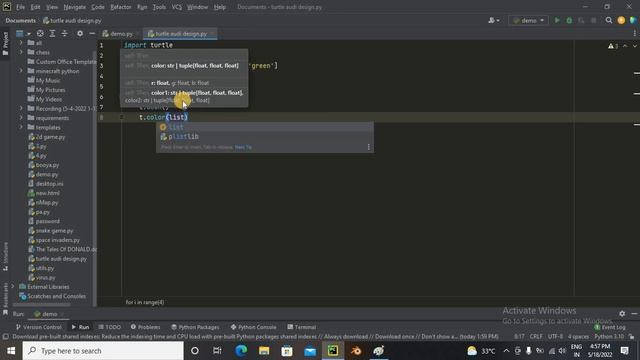This screenshot has width=640, height=360.
Task: Click the Python 3.10 interpreter in status bar
Action: click(x=609, y=337)
